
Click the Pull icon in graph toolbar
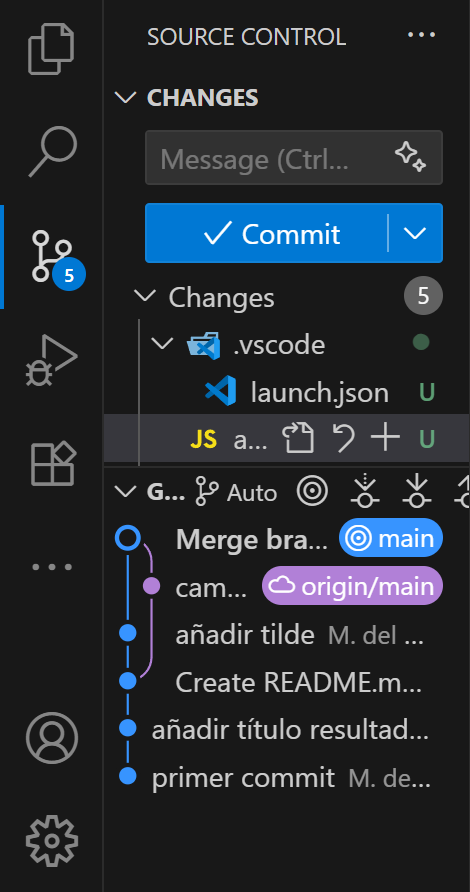click(x=417, y=492)
